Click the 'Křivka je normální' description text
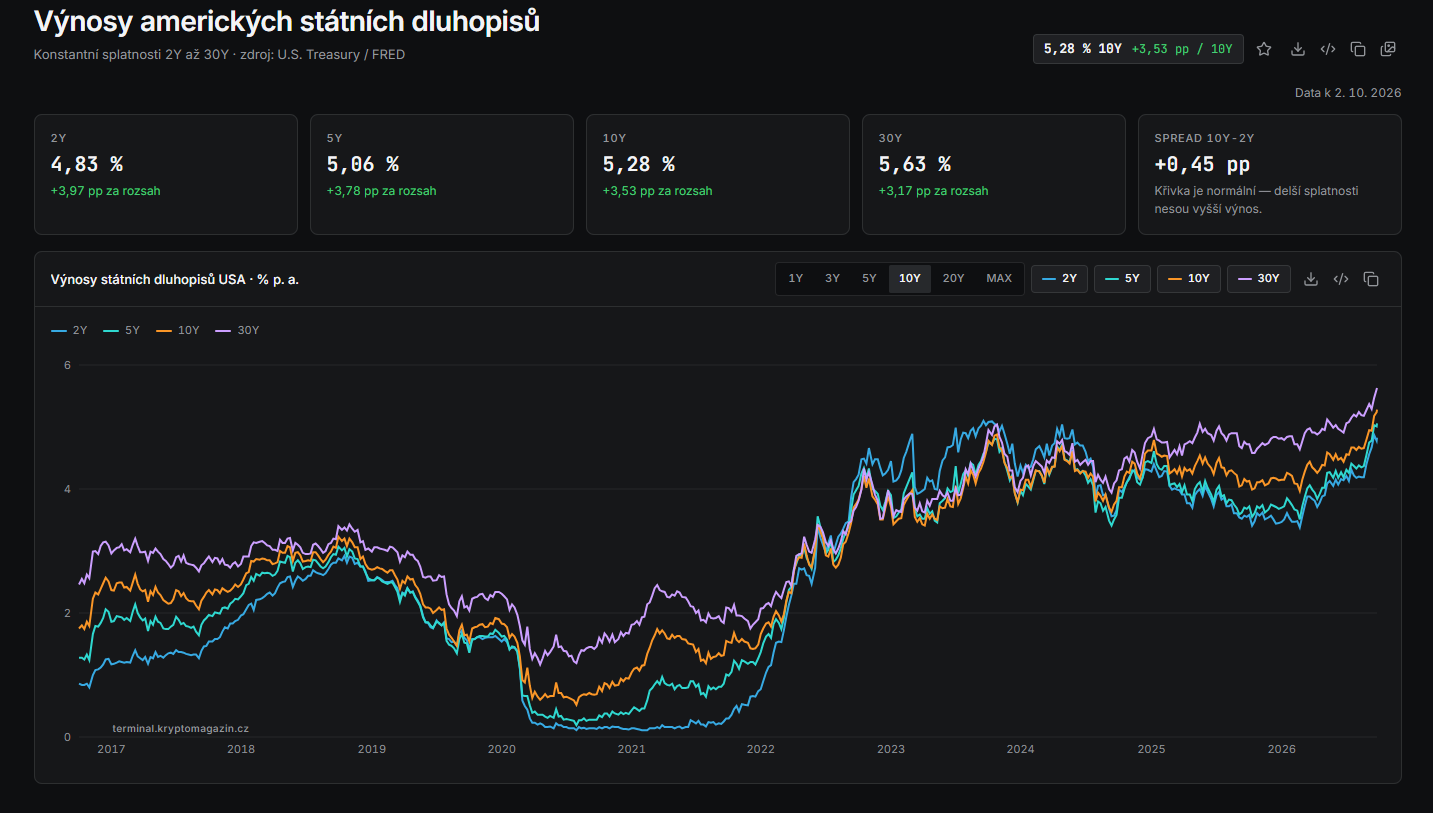1433x813 pixels. click(x=1256, y=200)
